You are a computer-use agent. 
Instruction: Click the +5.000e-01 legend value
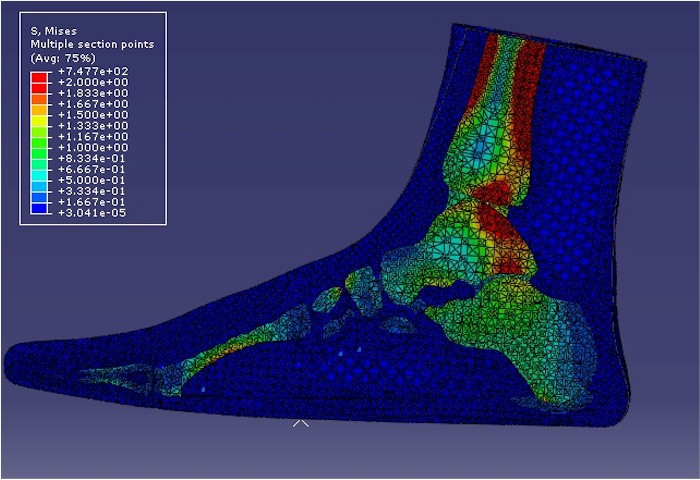(91, 180)
